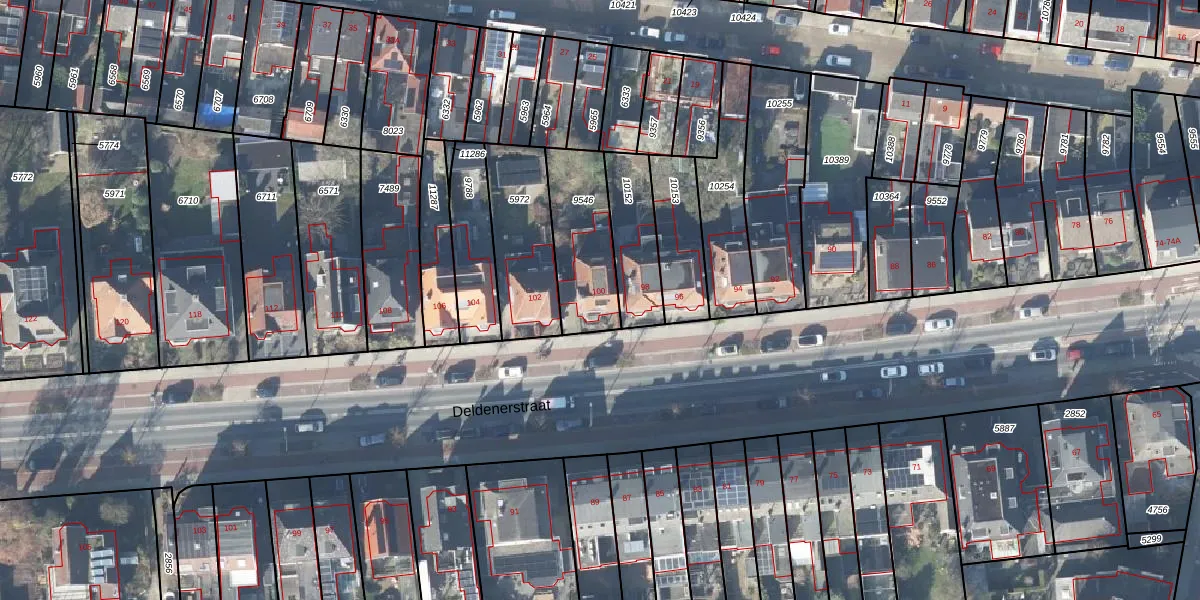Select the building with house number 102
Image resolution: width=1200 pixels, height=600 pixels.
[x=534, y=297]
